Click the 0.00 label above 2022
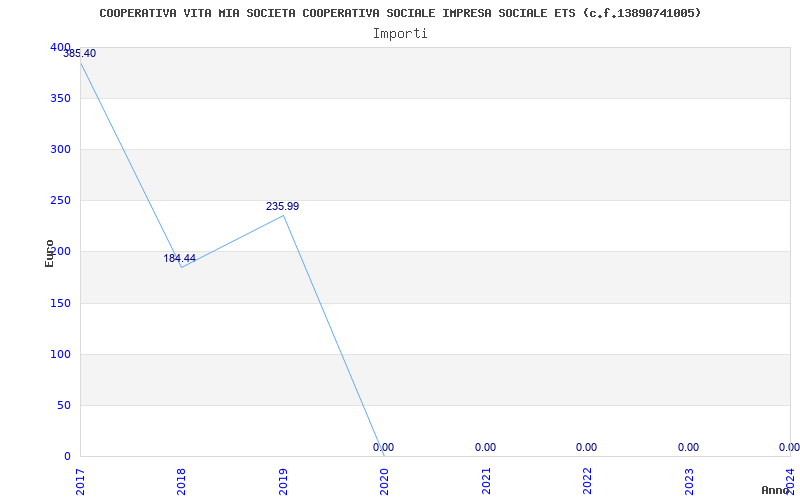 (586, 447)
